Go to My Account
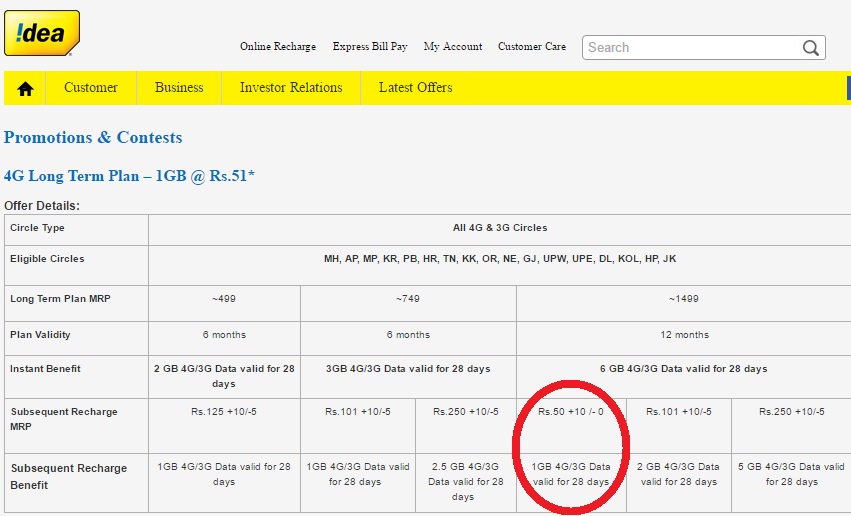The image size is (851, 516). pos(453,47)
